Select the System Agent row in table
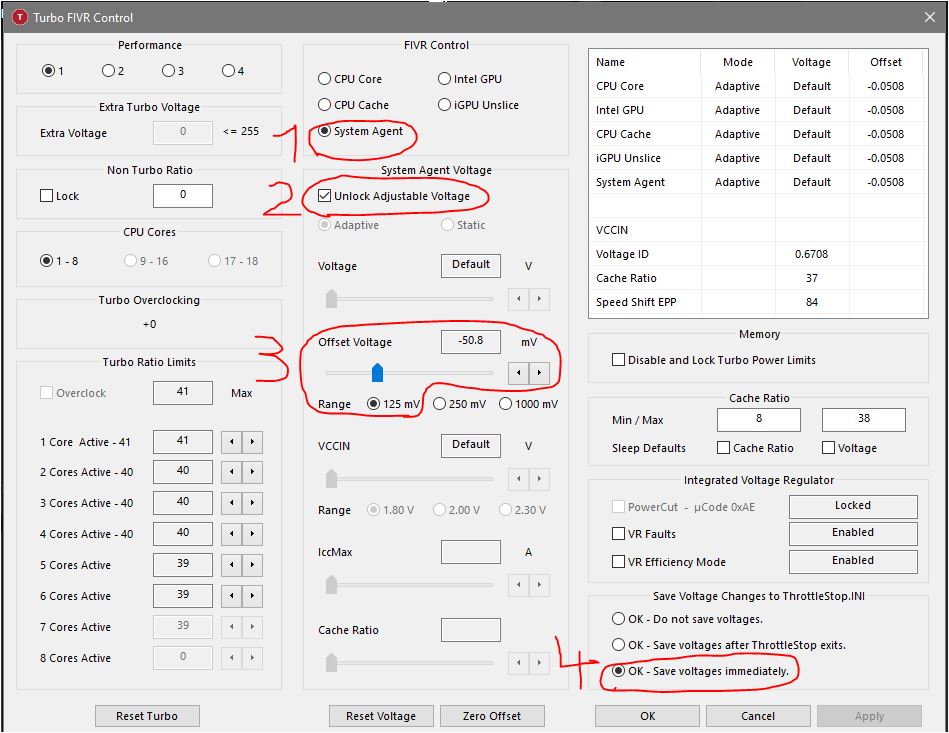The width and height of the screenshot is (949, 733). click(x=758, y=182)
